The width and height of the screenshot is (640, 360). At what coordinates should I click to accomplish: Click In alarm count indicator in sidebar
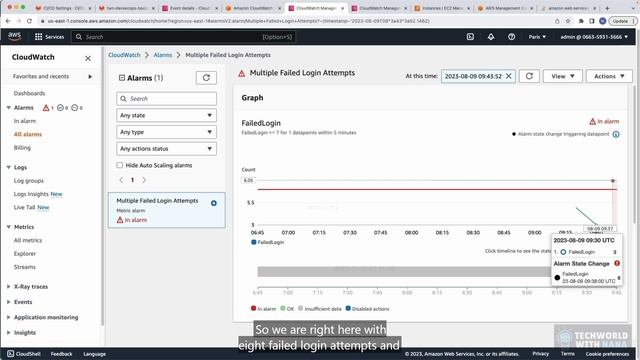point(48,108)
